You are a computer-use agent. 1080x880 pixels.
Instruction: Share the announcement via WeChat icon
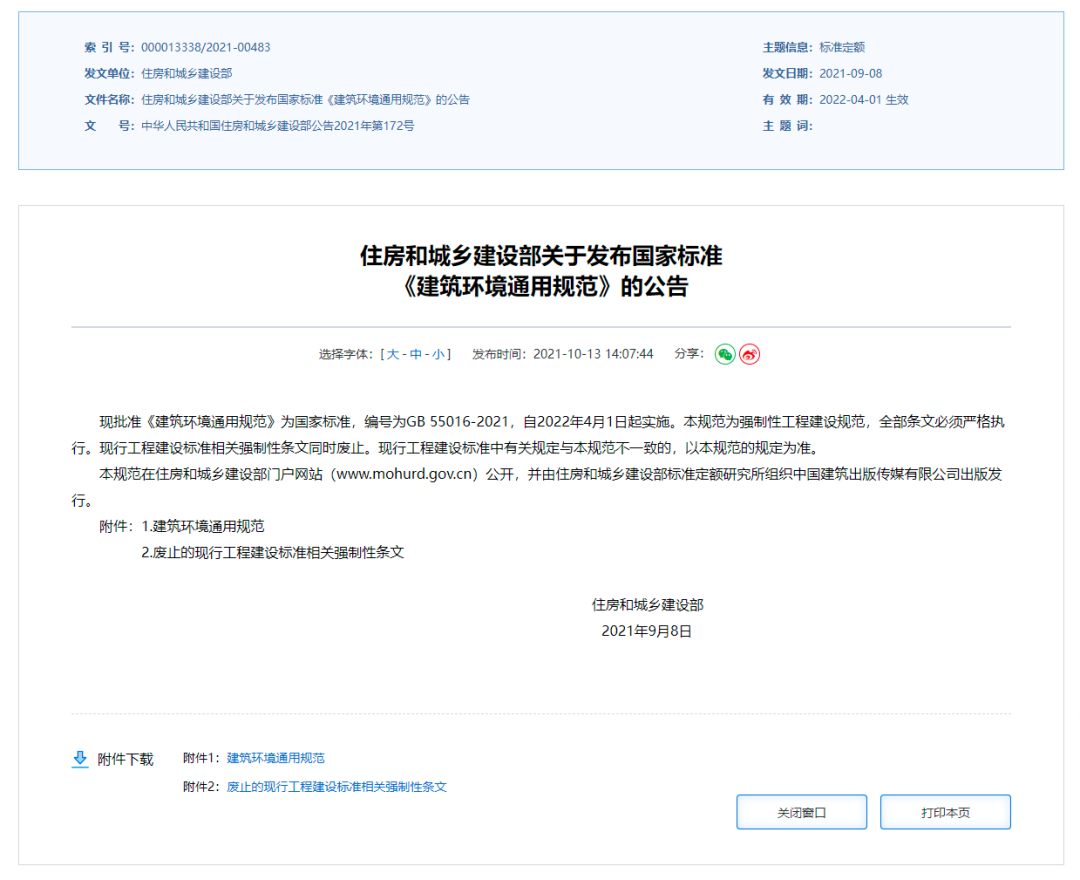point(725,354)
